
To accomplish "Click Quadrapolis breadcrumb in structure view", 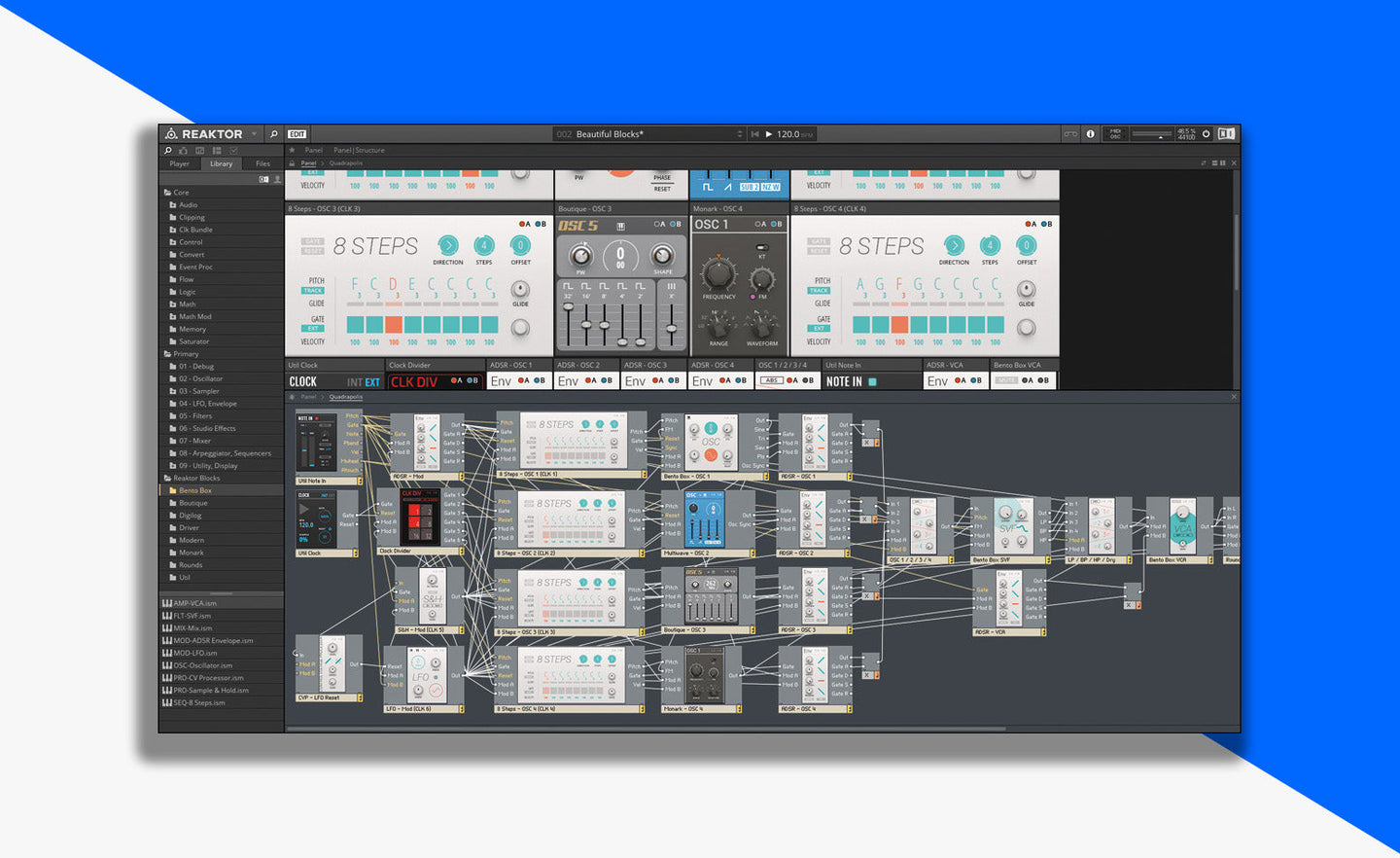I will [345, 397].
